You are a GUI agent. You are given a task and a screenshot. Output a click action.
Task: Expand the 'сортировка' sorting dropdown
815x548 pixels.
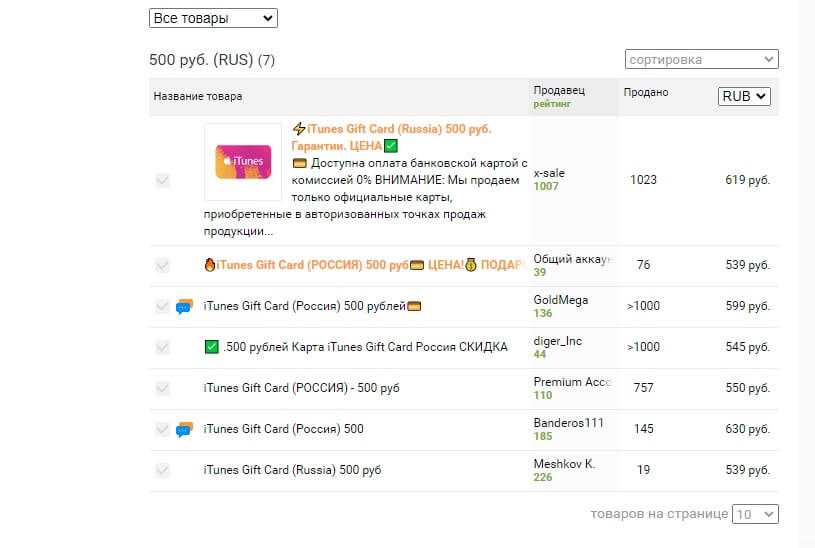coord(701,60)
